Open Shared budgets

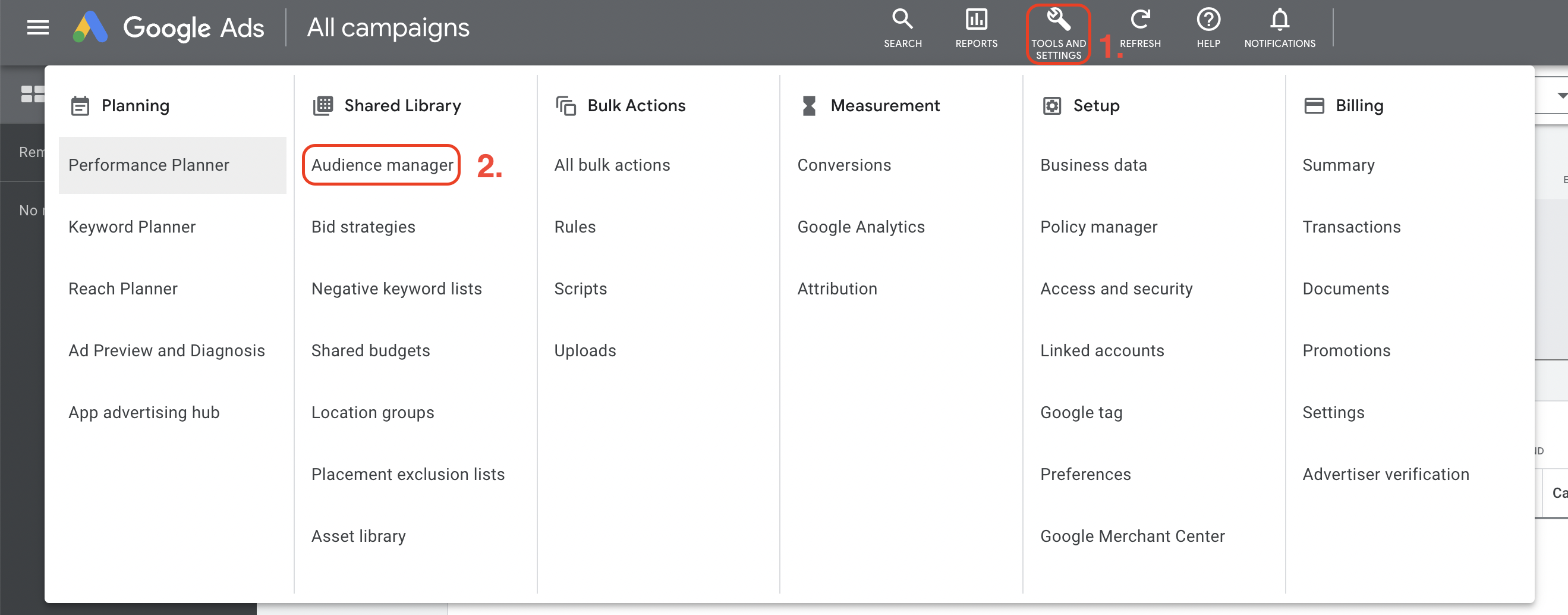(x=370, y=351)
